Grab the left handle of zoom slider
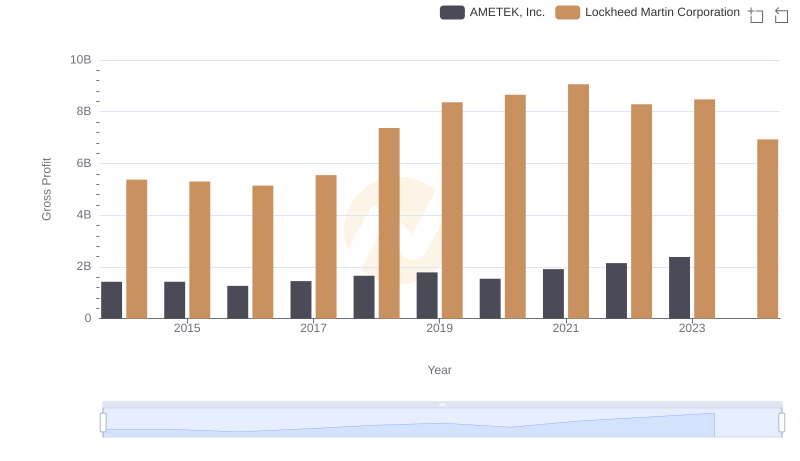The image size is (800, 461). 103,423
